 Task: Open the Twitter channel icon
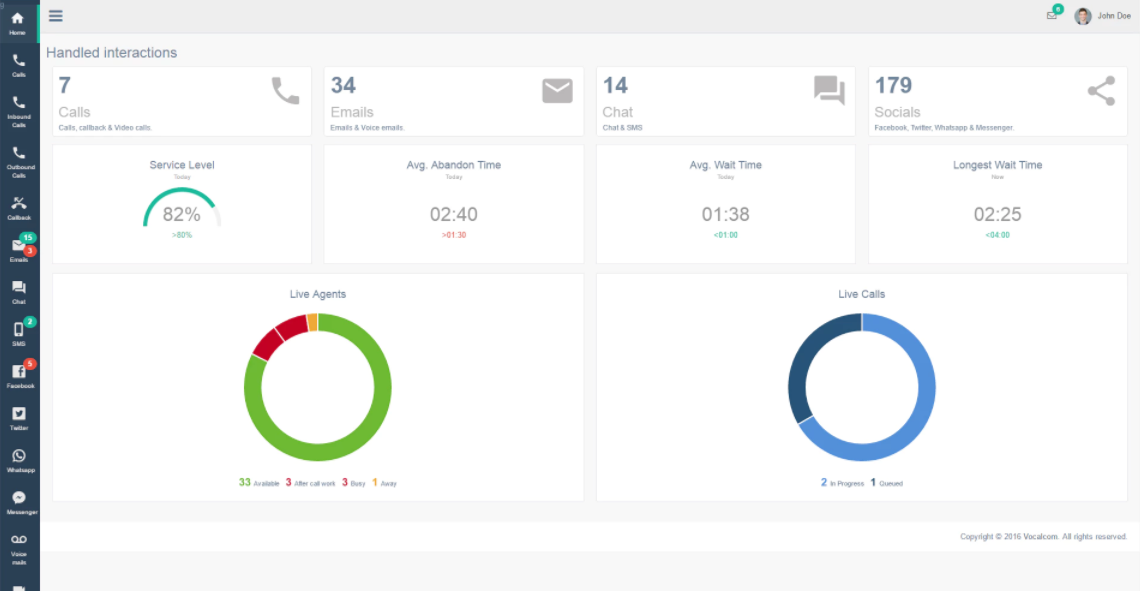click(x=19, y=419)
